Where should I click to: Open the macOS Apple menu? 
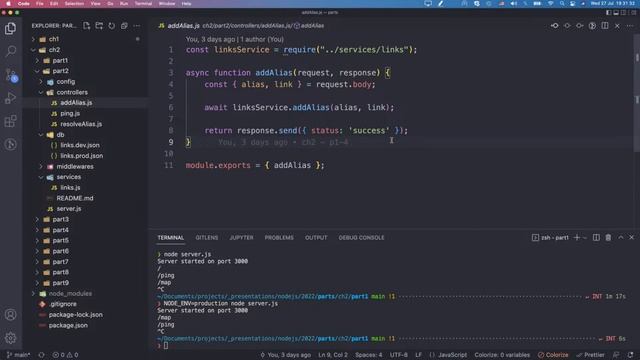pyautogui.click(x=8, y=3)
